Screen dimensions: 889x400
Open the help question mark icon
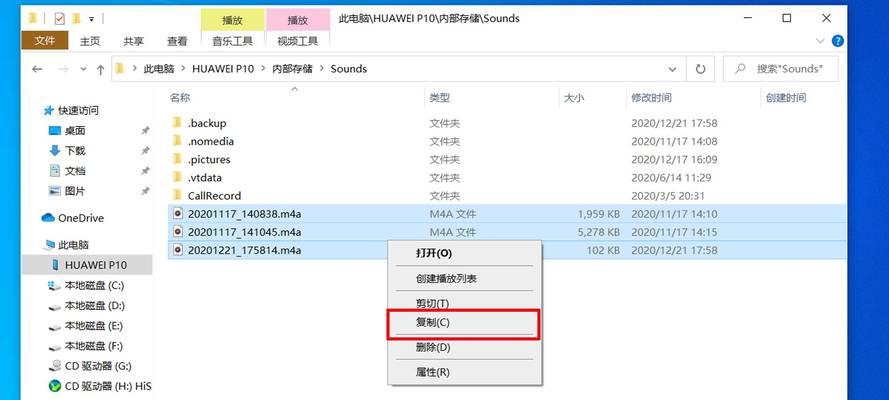point(837,41)
